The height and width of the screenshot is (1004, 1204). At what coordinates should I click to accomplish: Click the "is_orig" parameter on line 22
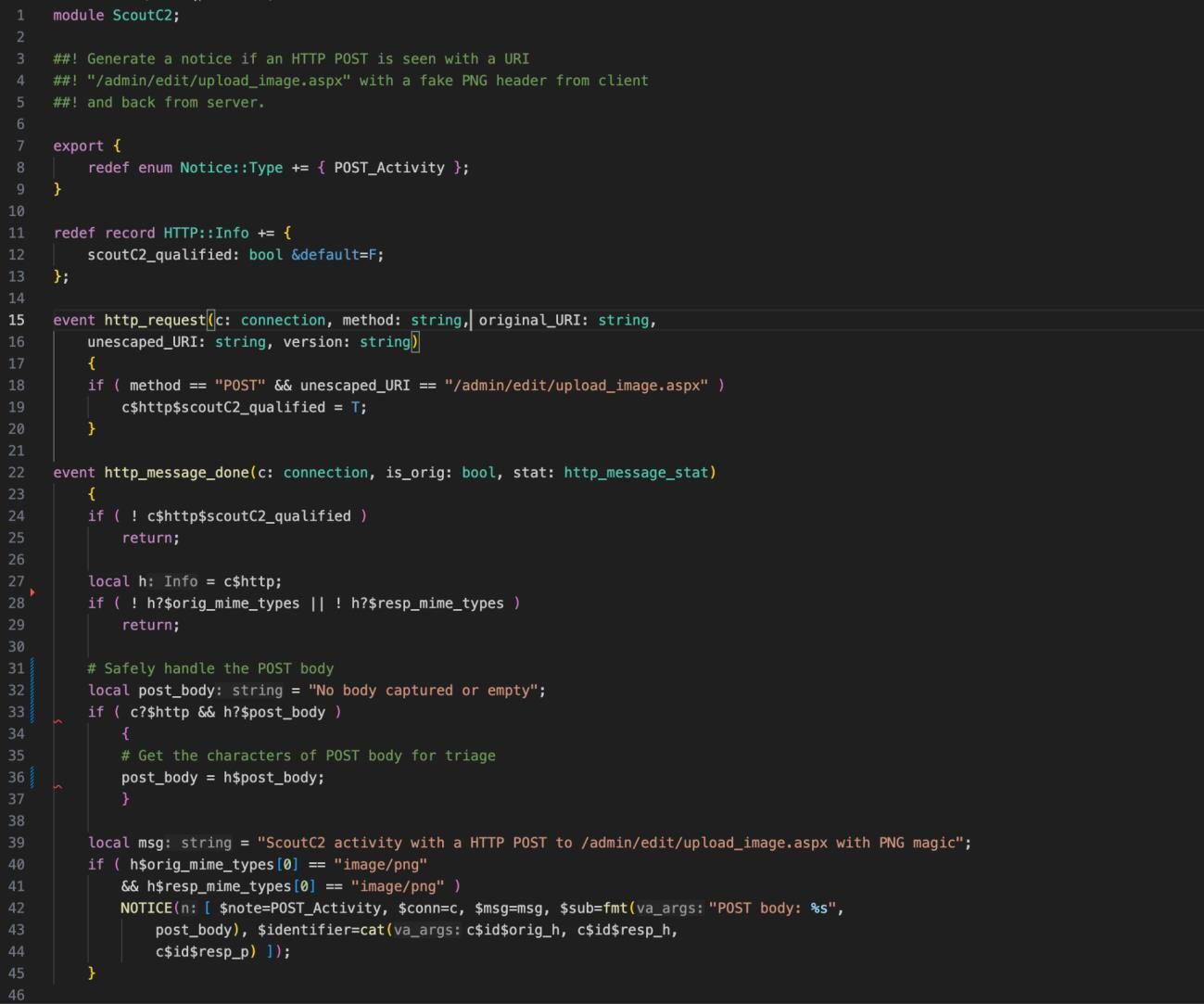(x=415, y=473)
